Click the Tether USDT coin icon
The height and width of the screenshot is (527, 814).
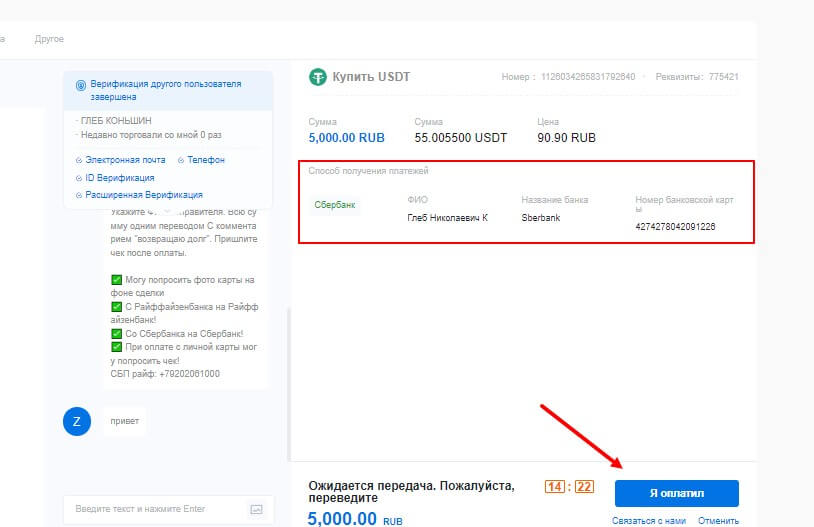coord(319,77)
